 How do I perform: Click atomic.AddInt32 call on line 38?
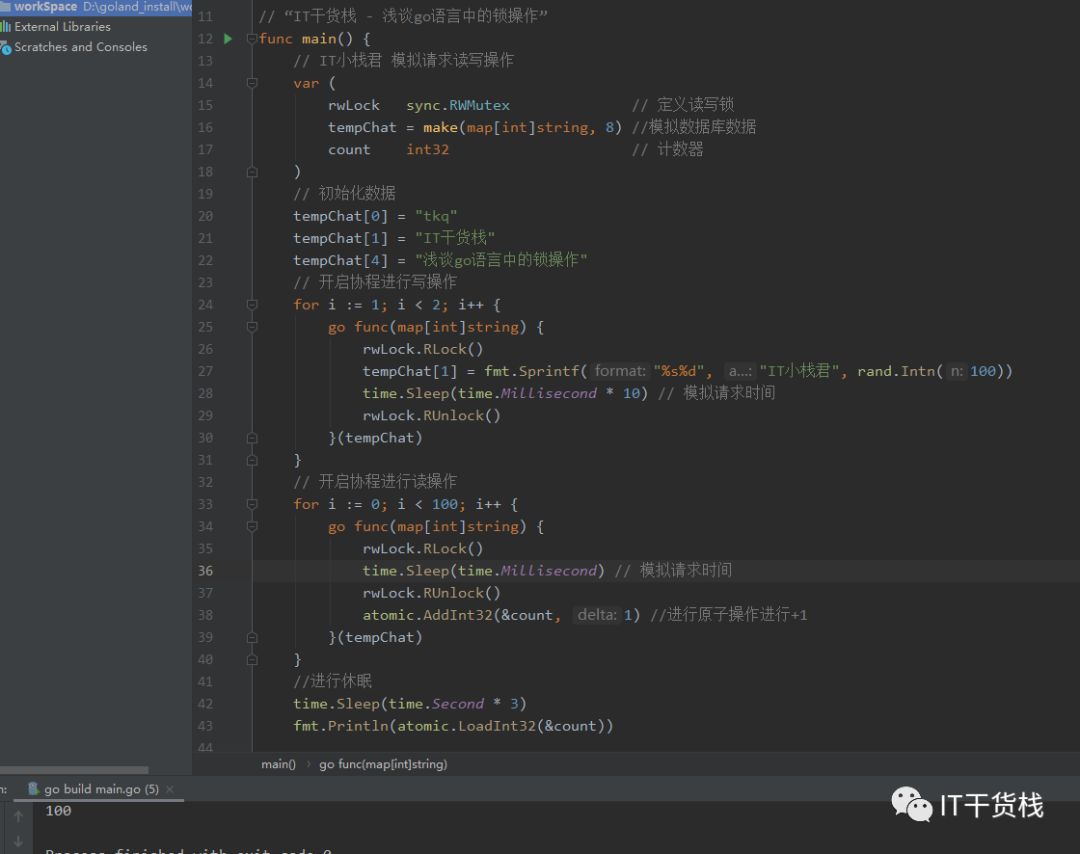[x=427, y=615]
